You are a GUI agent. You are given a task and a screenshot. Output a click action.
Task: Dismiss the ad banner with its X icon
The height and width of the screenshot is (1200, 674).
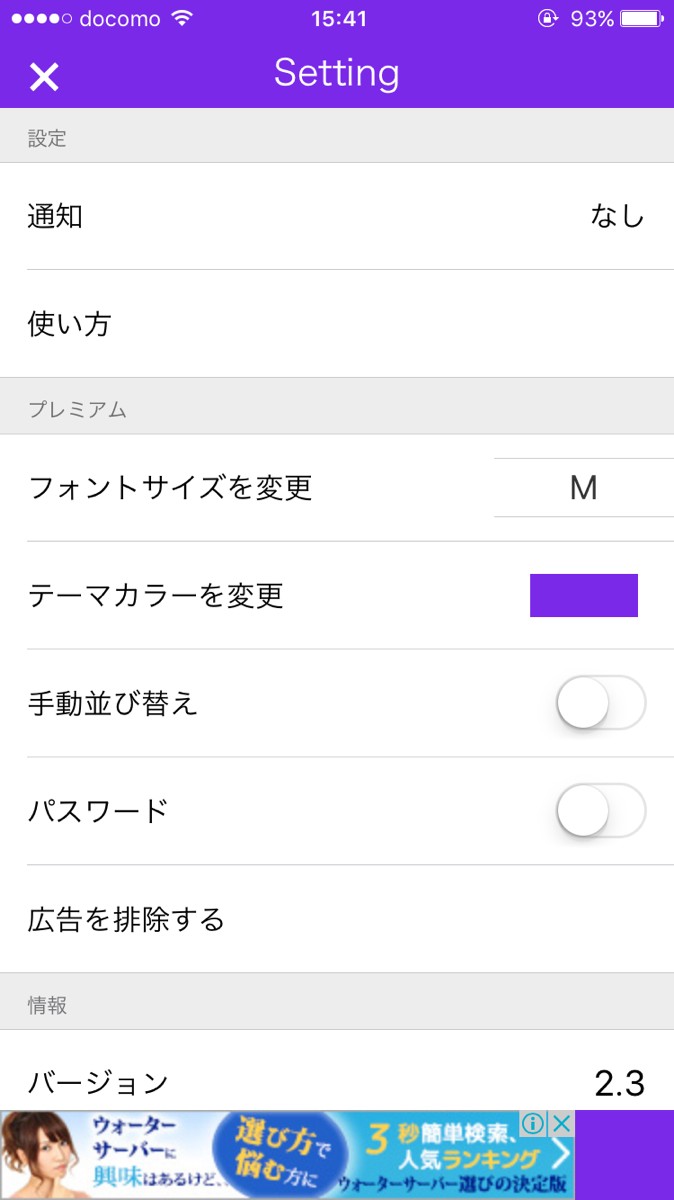click(x=561, y=1124)
